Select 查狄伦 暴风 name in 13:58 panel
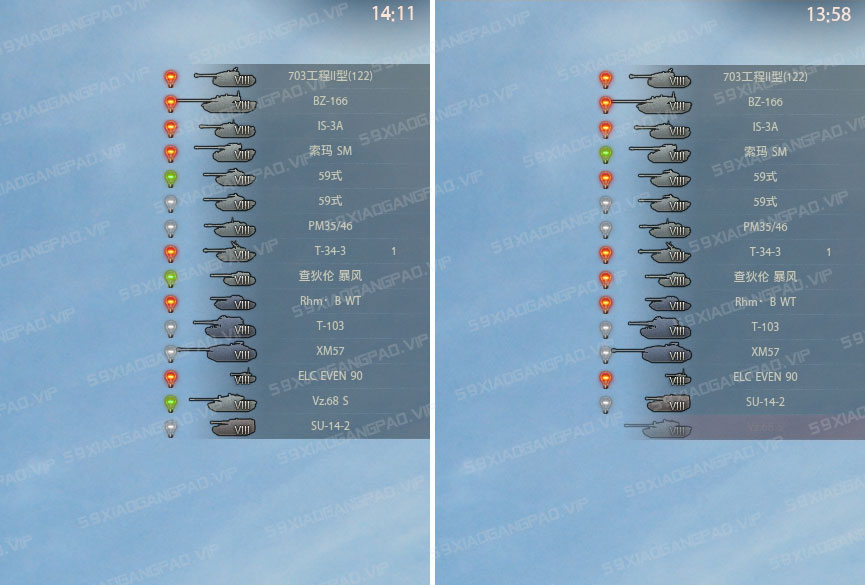Image resolution: width=865 pixels, height=585 pixels. [x=765, y=276]
